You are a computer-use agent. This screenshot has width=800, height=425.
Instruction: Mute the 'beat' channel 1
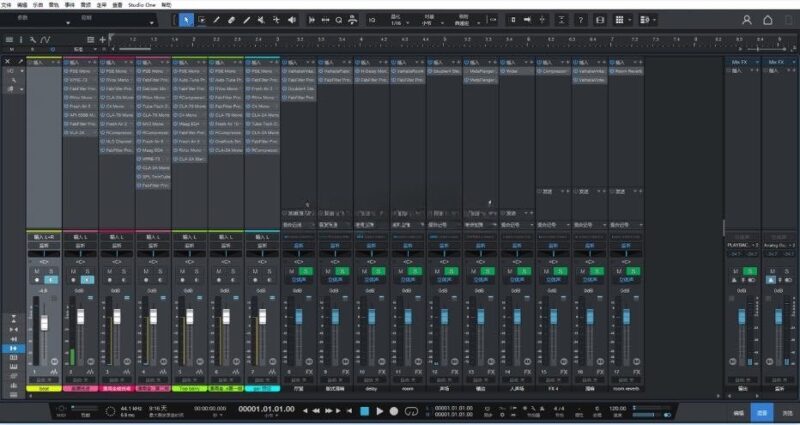(x=37, y=271)
